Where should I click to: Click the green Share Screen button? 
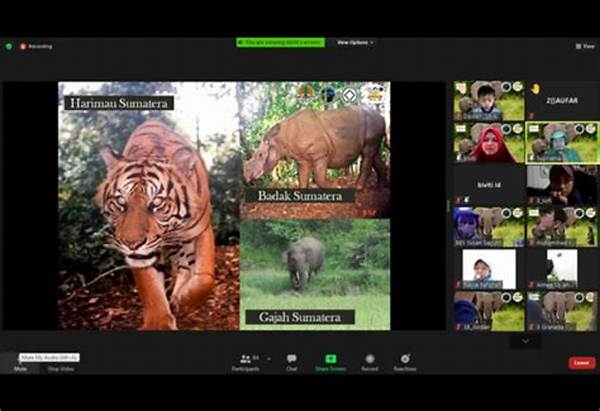coord(331,363)
